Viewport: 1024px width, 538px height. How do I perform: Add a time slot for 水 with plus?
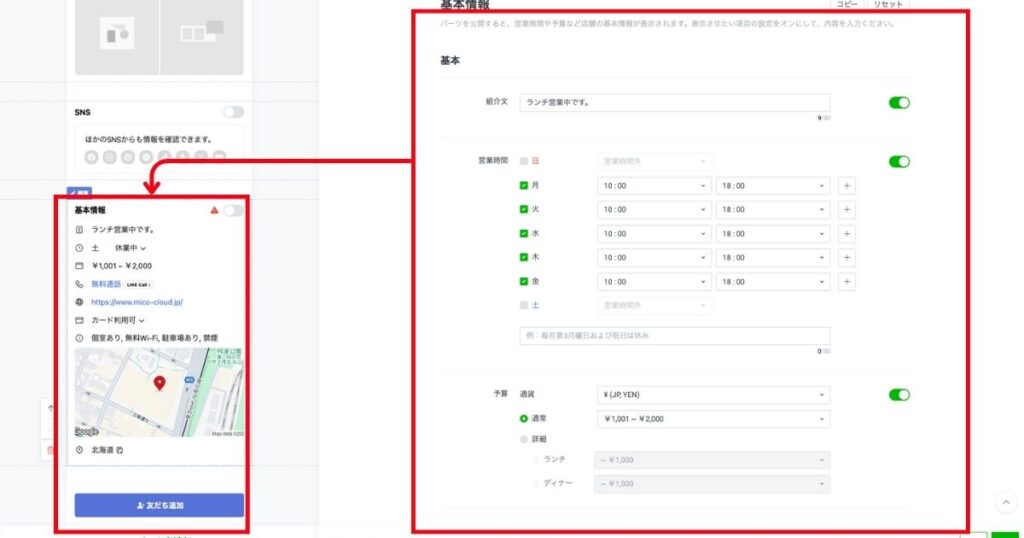point(846,234)
